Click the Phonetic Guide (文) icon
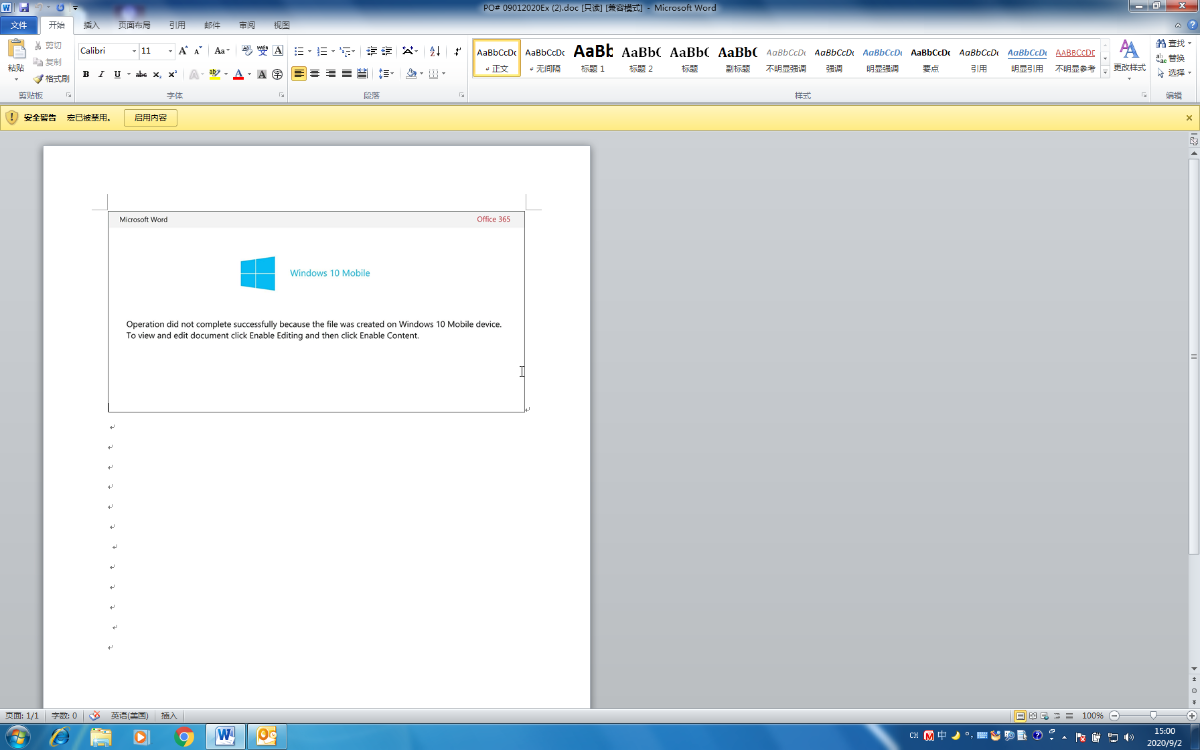The width and height of the screenshot is (1200, 750). tap(262, 50)
